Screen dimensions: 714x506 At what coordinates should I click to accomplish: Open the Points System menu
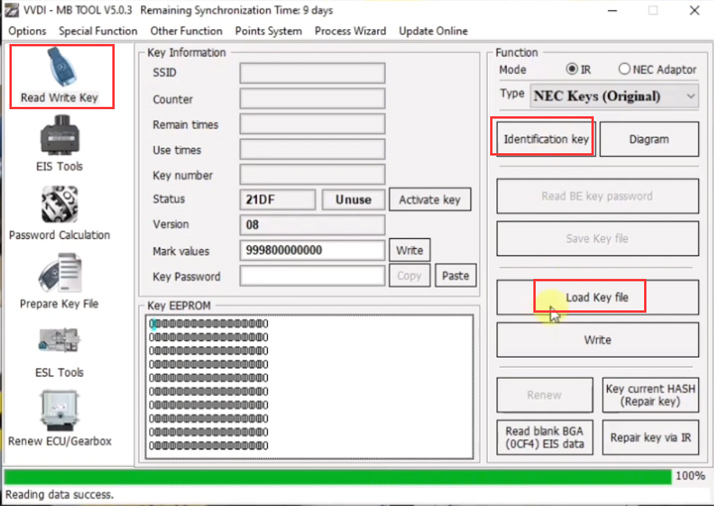268,31
